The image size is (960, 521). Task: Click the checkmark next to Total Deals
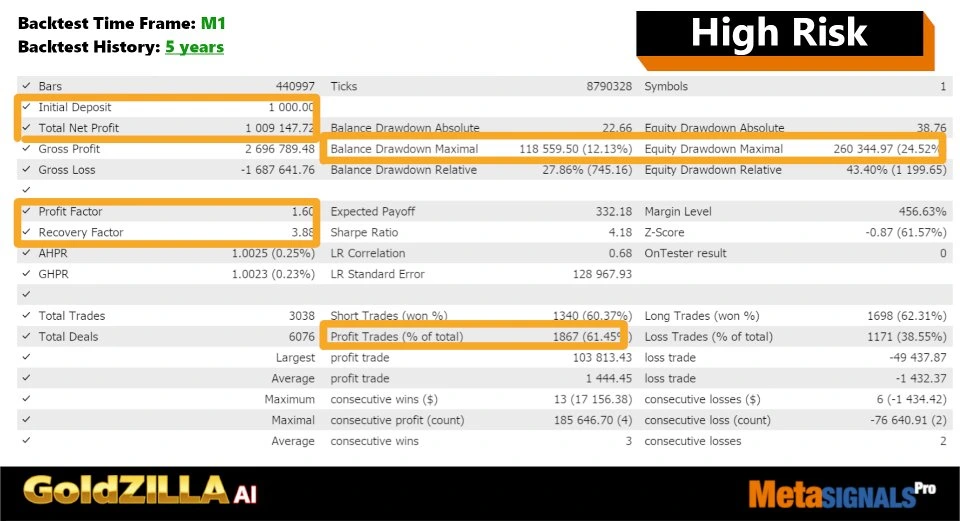(x=26, y=337)
